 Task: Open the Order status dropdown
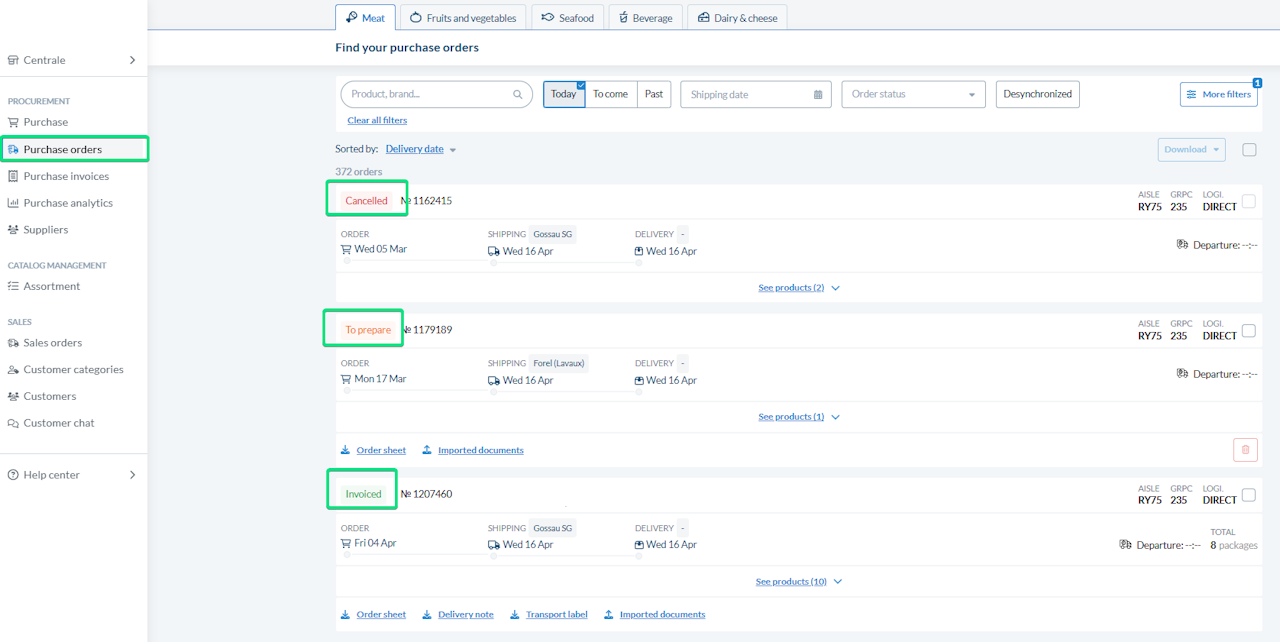913,94
